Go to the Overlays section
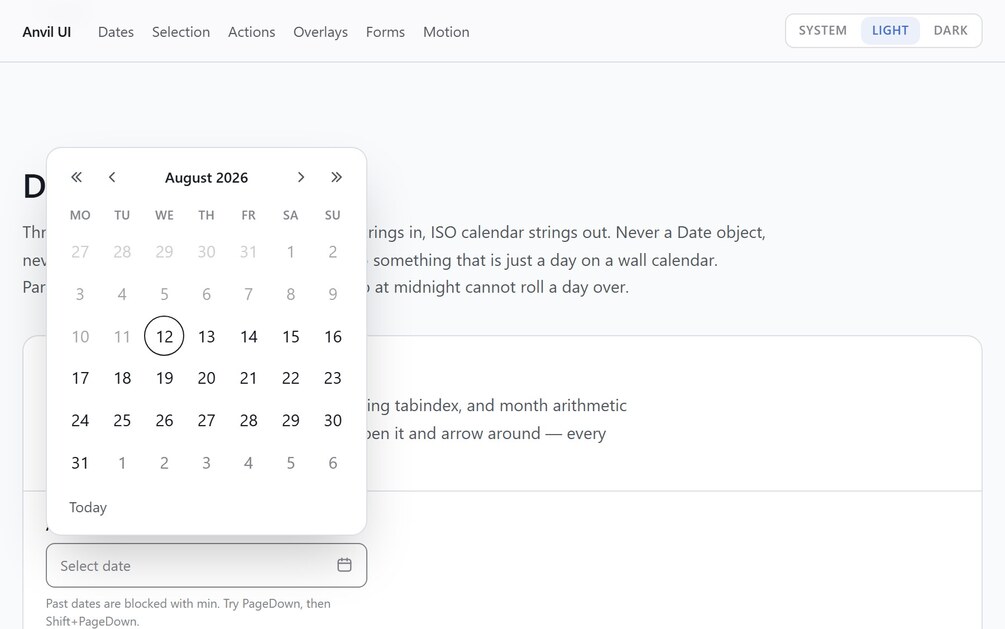Image resolution: width=1005 pixels, height=629 pixels. 320,32
